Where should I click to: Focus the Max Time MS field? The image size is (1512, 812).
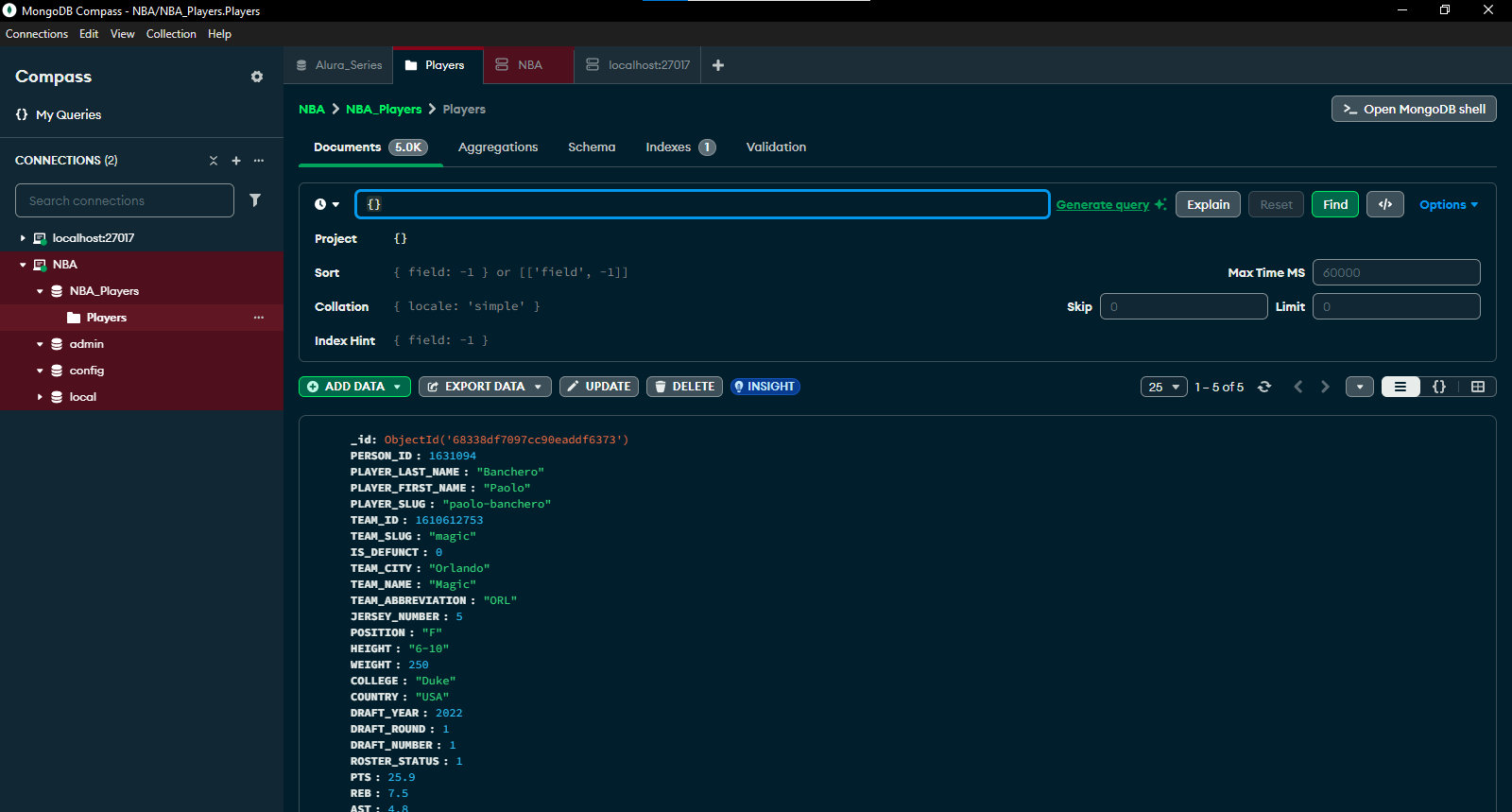[1397, 272]
